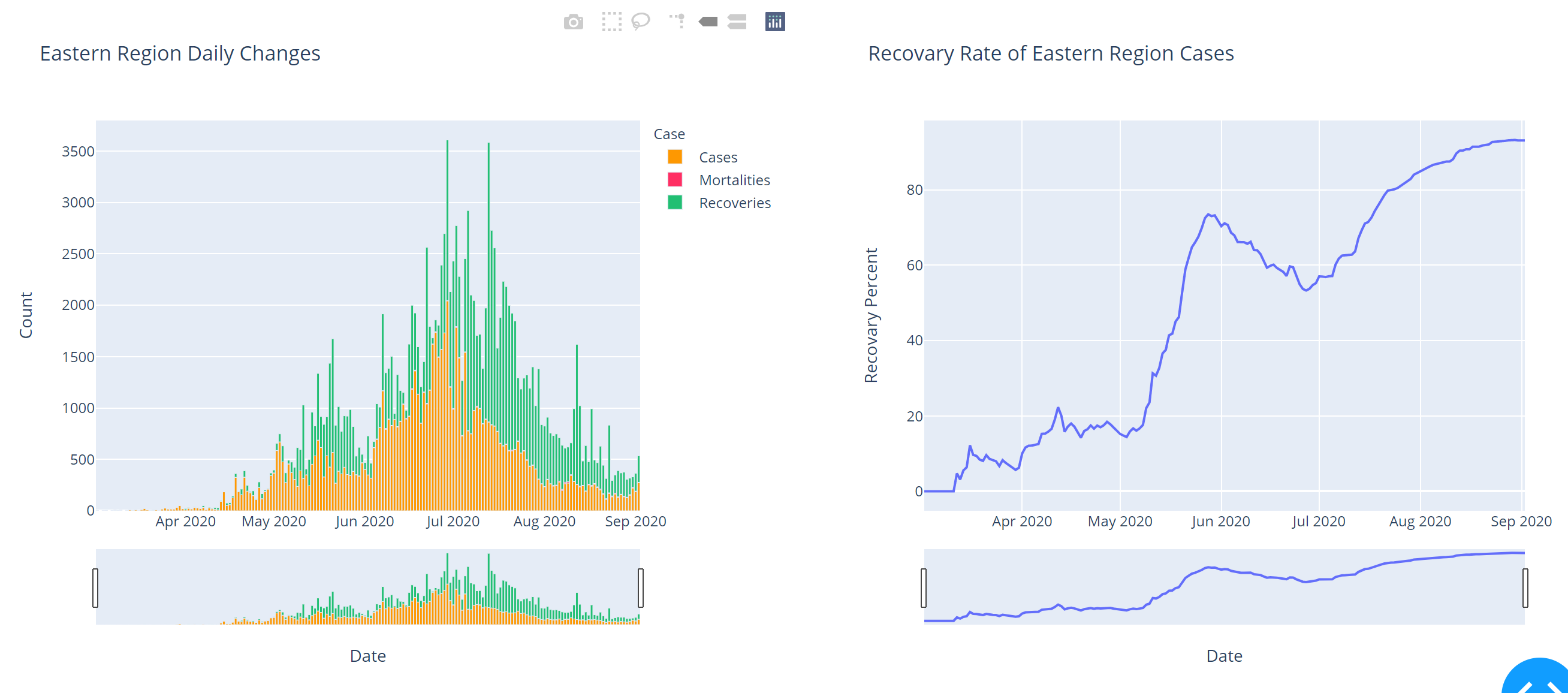Select the Lasso Select tool
The height and width of the screenshot is (693, 1568).
640,22
